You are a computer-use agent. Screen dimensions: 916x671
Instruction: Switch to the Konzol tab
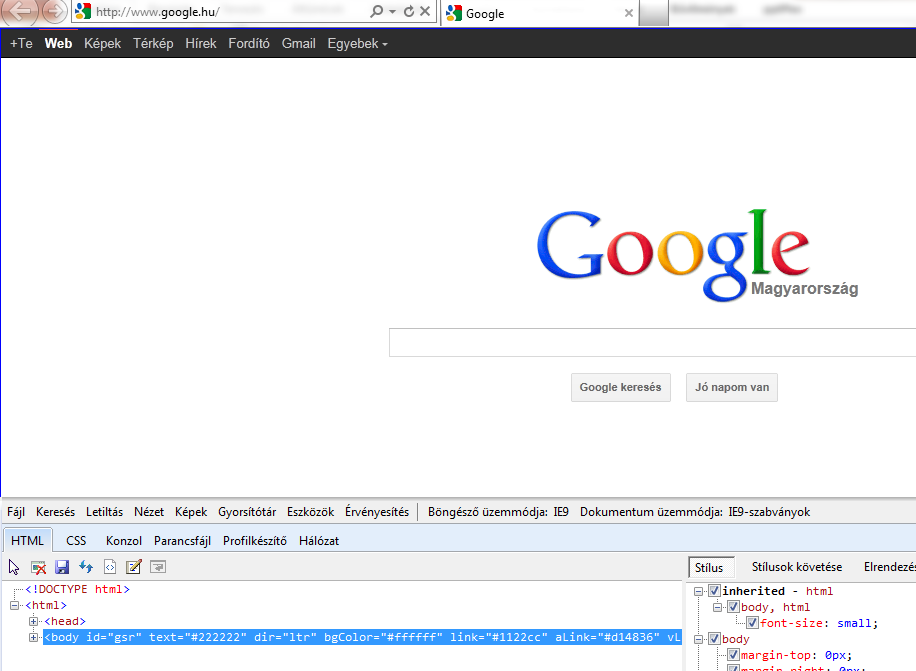coord(124,541)
